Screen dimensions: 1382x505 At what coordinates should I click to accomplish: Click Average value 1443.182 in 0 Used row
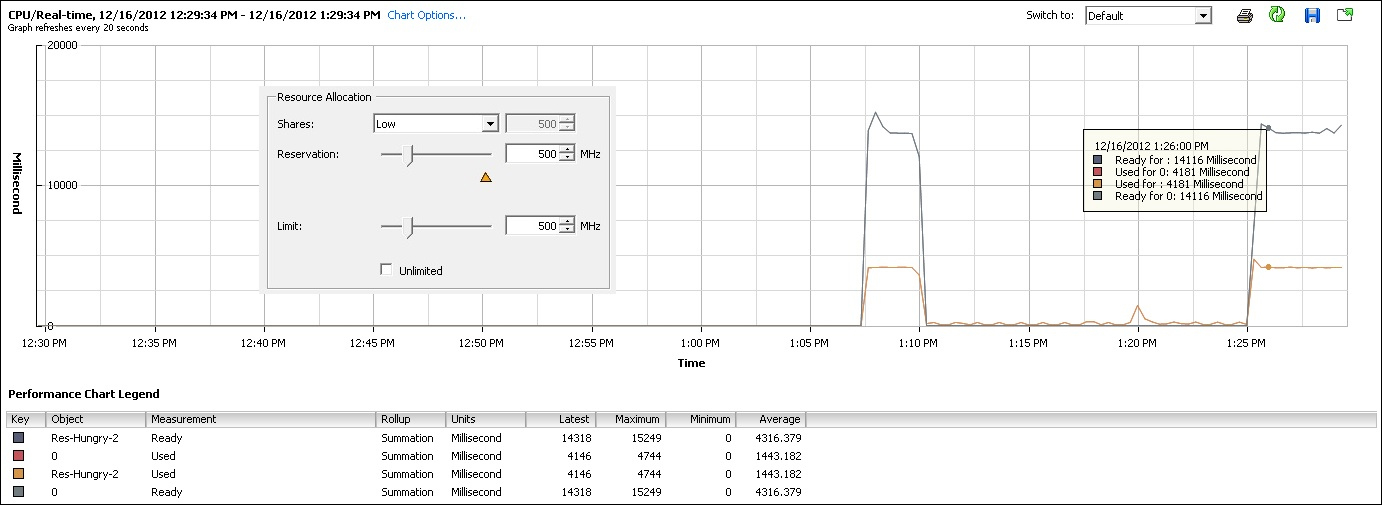point(778,456)
